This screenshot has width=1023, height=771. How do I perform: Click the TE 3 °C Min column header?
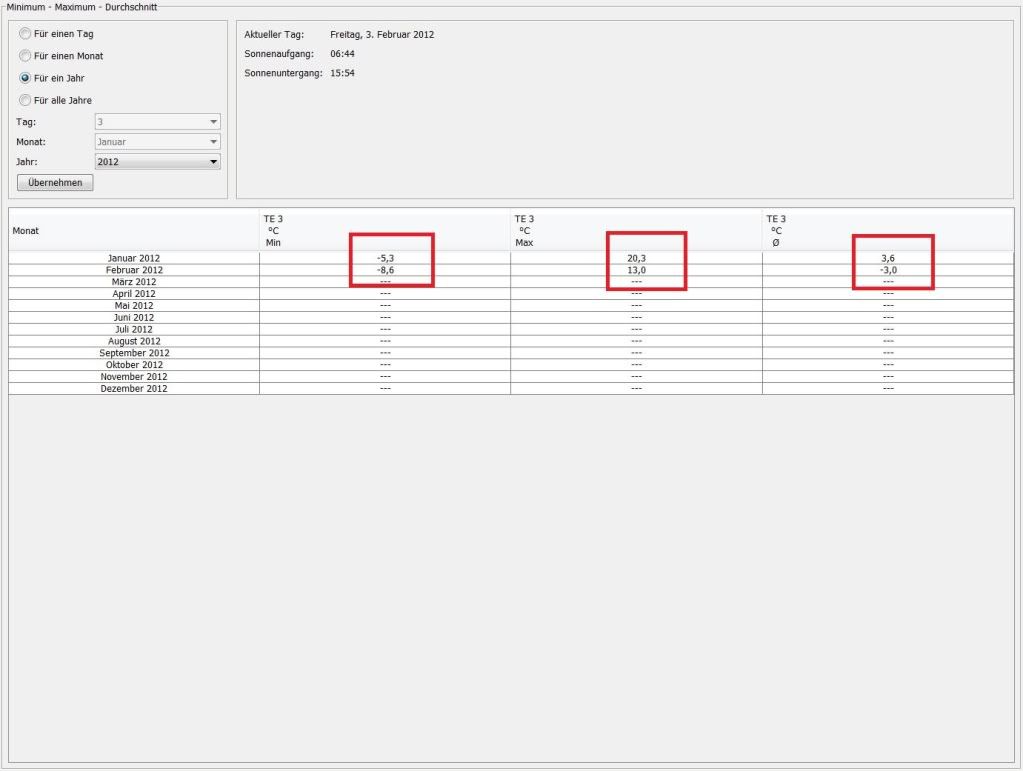tap(385, 231)
